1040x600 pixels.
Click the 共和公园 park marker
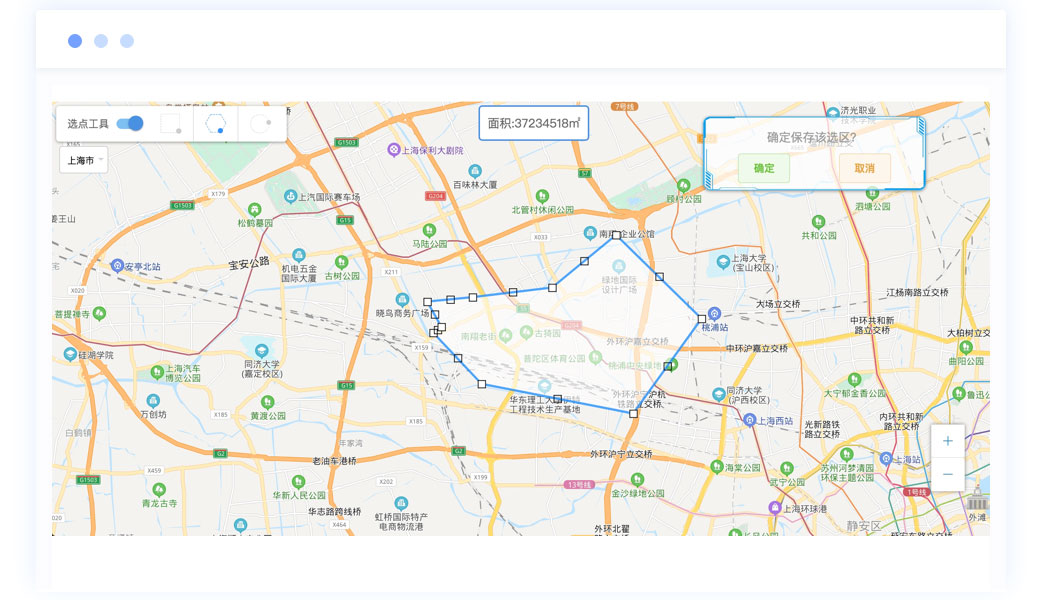pos(818,222)
